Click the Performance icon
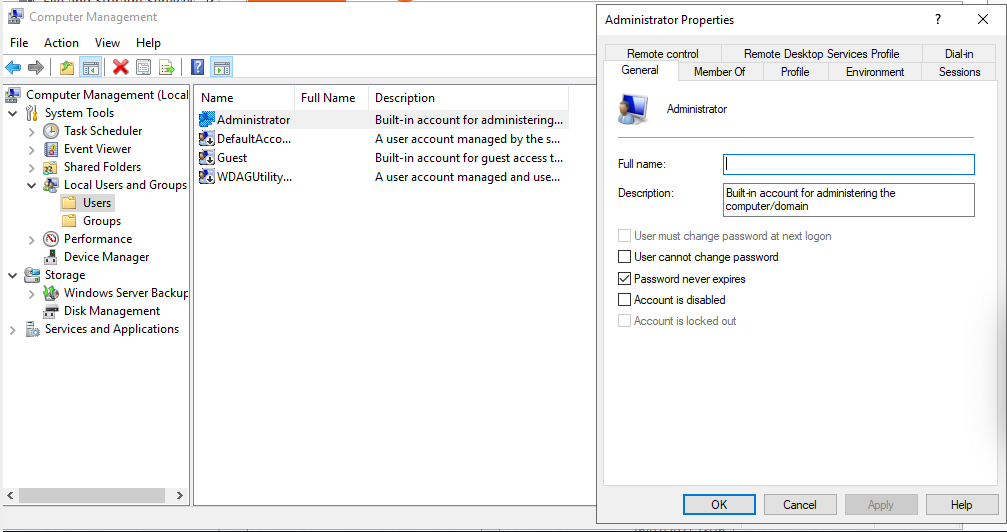This screenshot has height=532, width=1007. pyautogui.click(x=51, y=239)
